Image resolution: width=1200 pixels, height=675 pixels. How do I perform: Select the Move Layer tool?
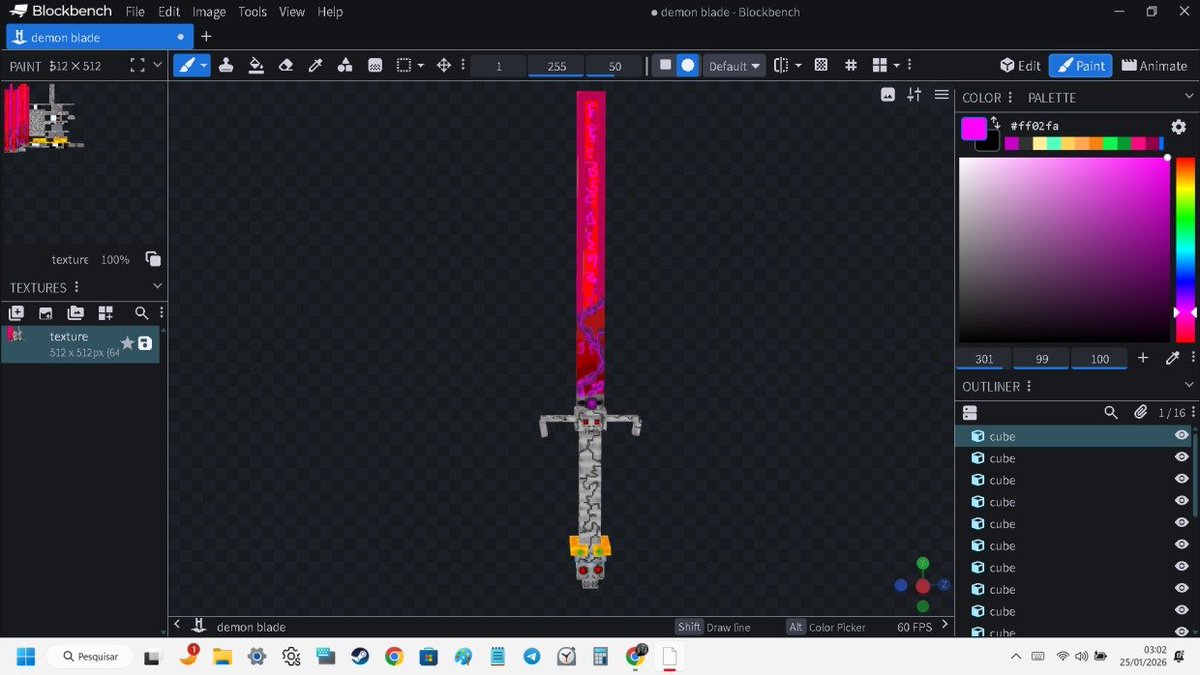coord(444,65)
